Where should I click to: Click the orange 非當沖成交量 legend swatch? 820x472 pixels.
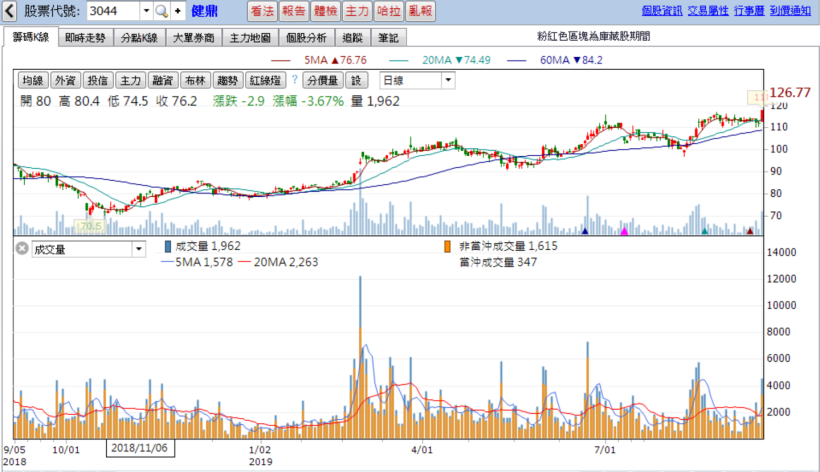(x=446, y=245)
